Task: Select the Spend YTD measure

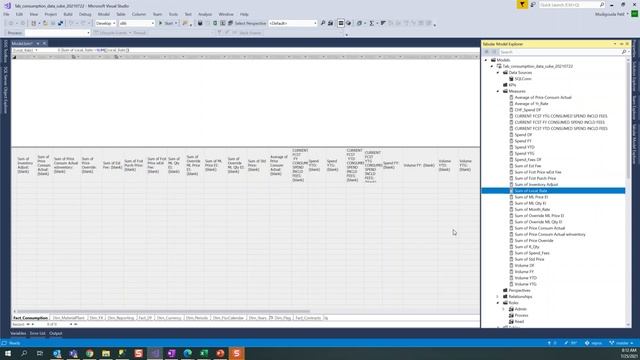Action: [x=524, y=147]
